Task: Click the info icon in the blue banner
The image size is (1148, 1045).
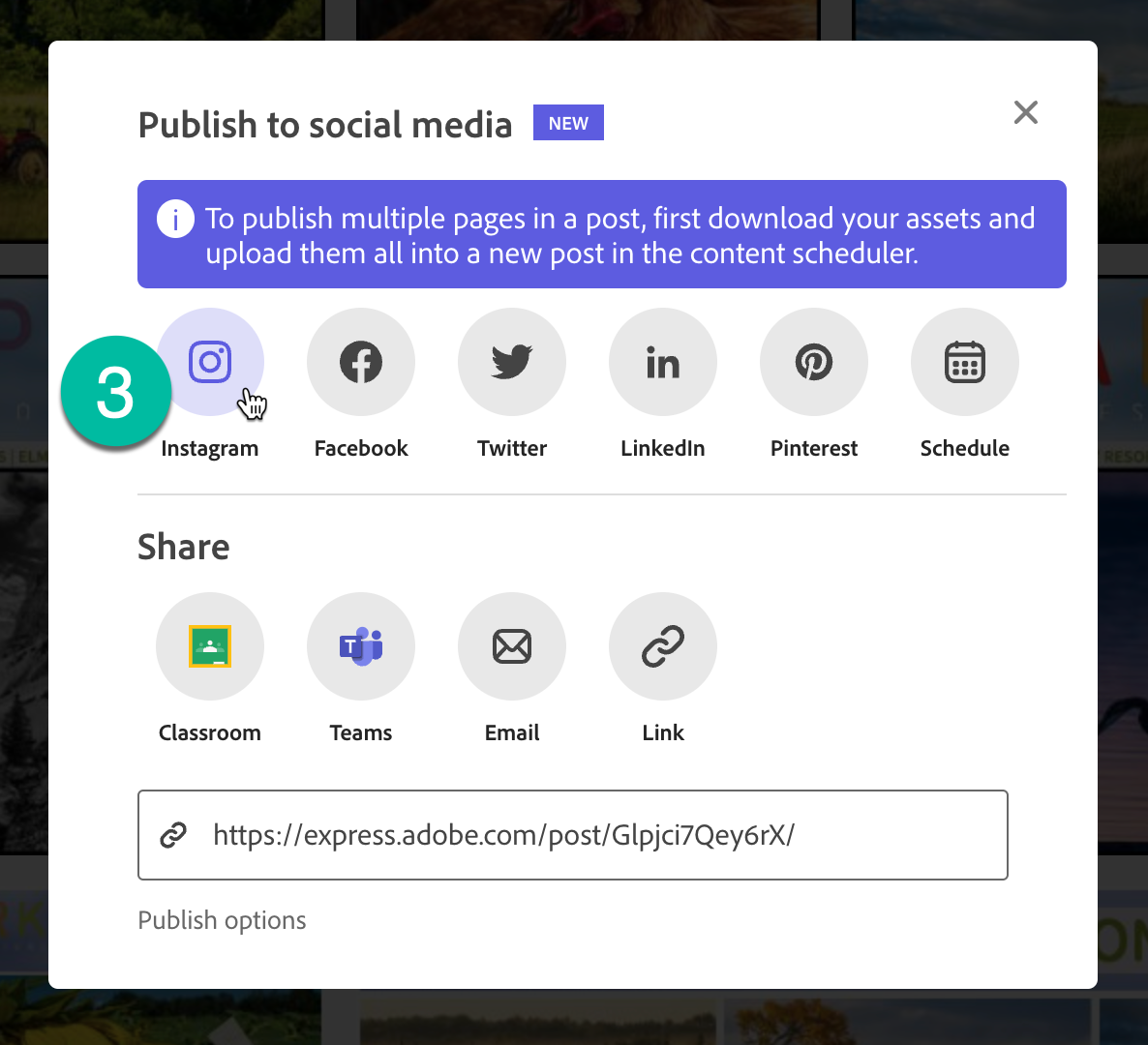Action: click(x=176, y=219)
